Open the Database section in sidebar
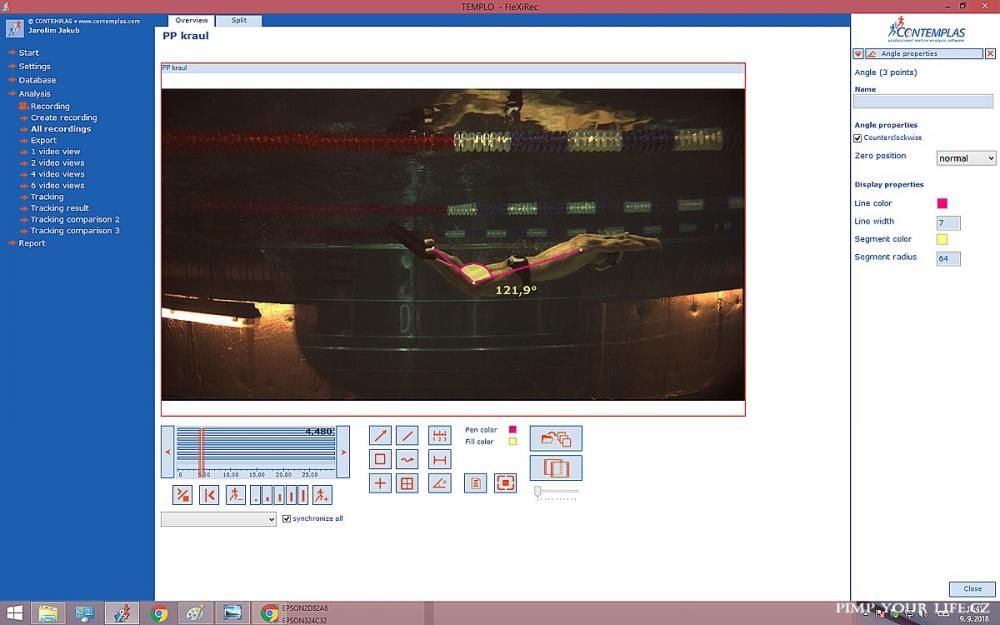 point(37,80)
